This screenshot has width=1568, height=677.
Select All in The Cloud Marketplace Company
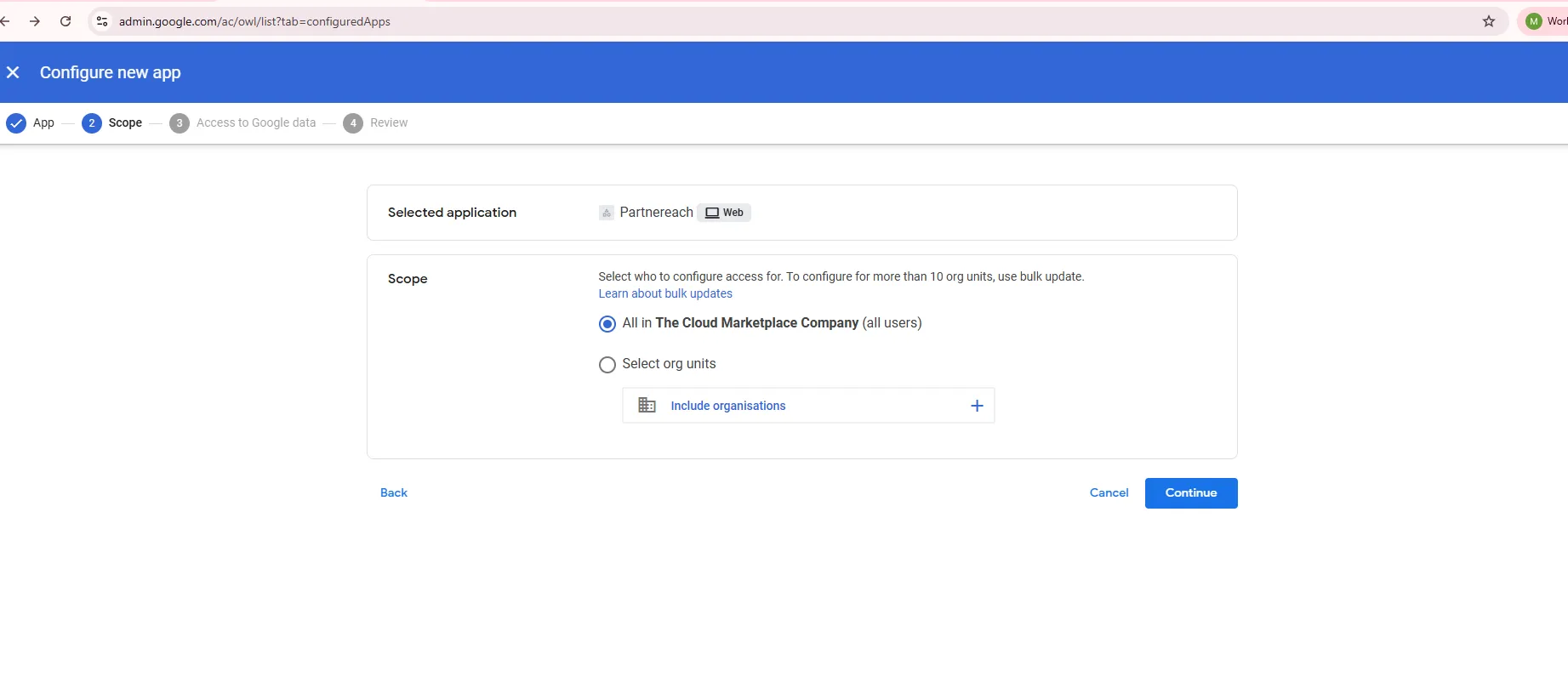607,324
